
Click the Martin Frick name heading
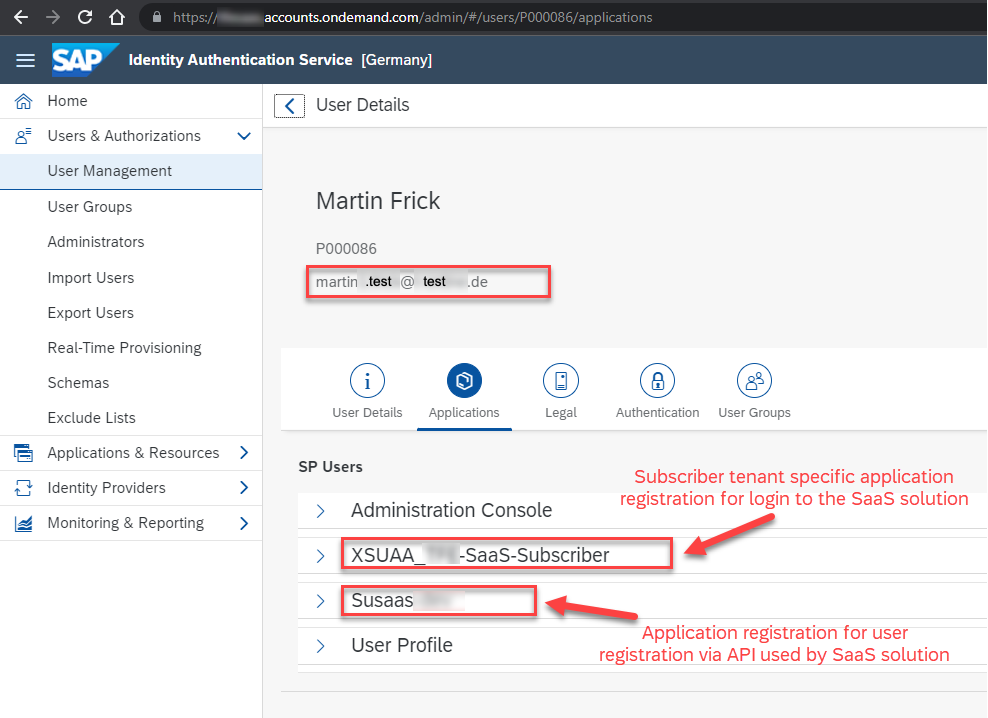point(378,201)
